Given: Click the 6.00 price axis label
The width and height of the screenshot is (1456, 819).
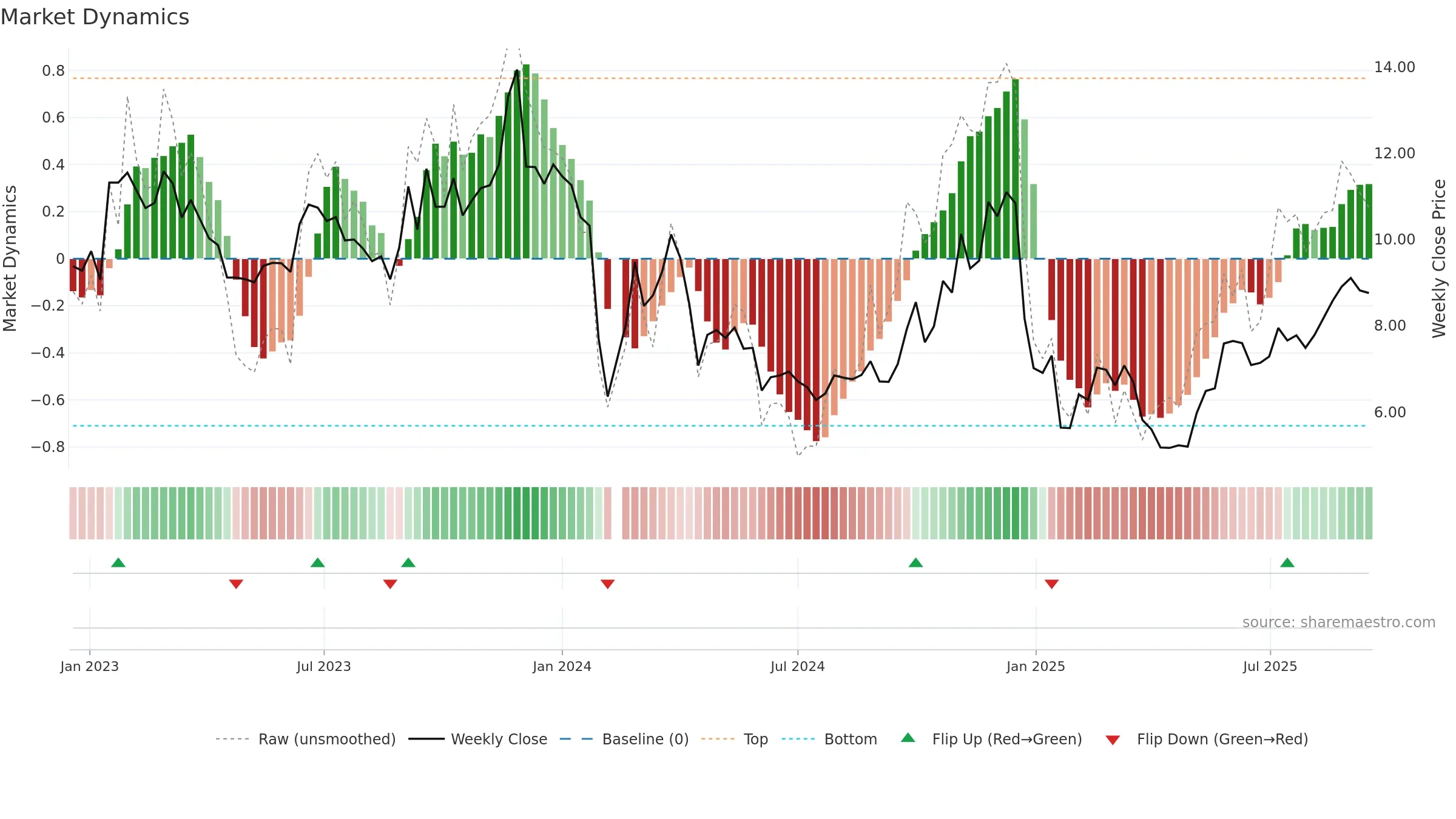Looking at the screenshot, I should [1390, 413].
